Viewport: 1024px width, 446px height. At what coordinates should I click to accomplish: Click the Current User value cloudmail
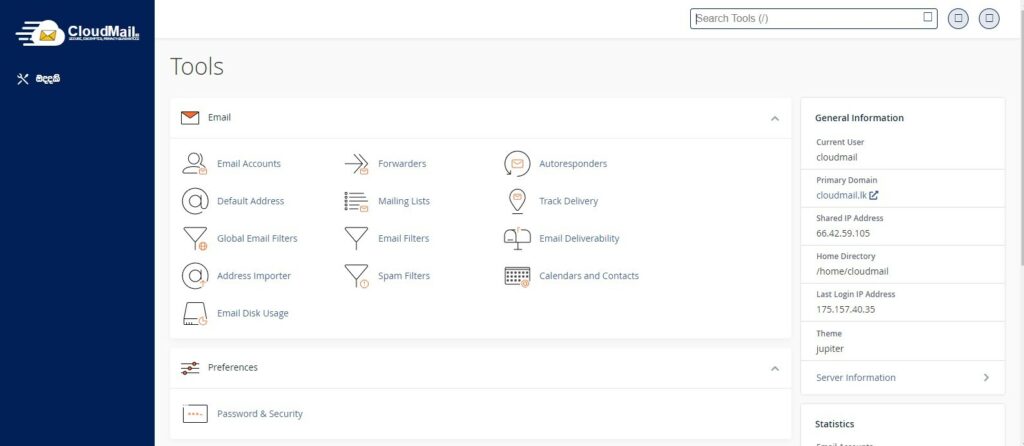[x=837, y=157]
